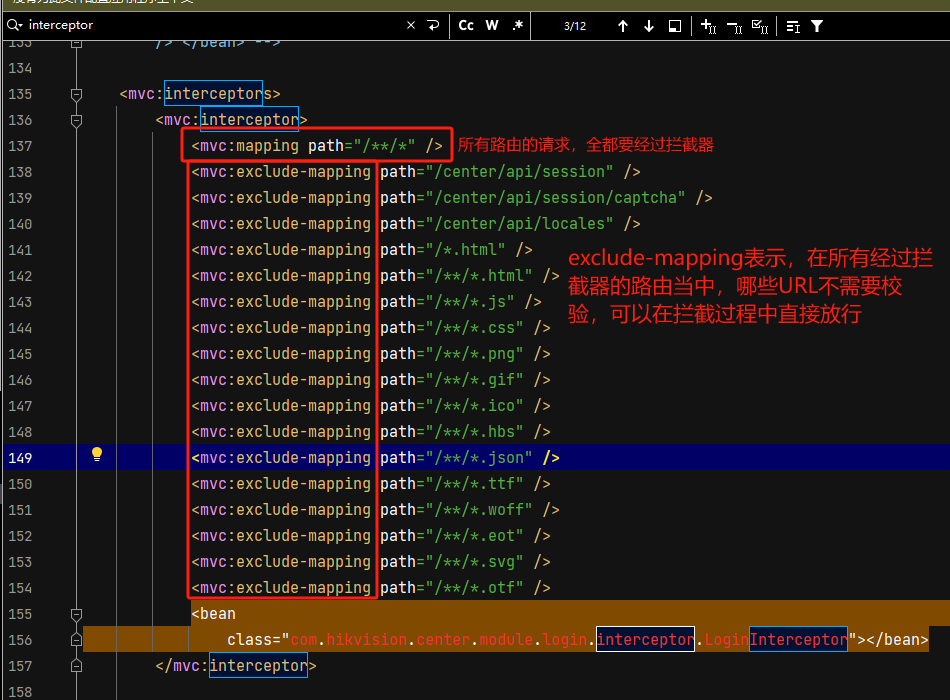Toggle Words (W) whole-word matching

pyautogui.click(x=492, y=25)
